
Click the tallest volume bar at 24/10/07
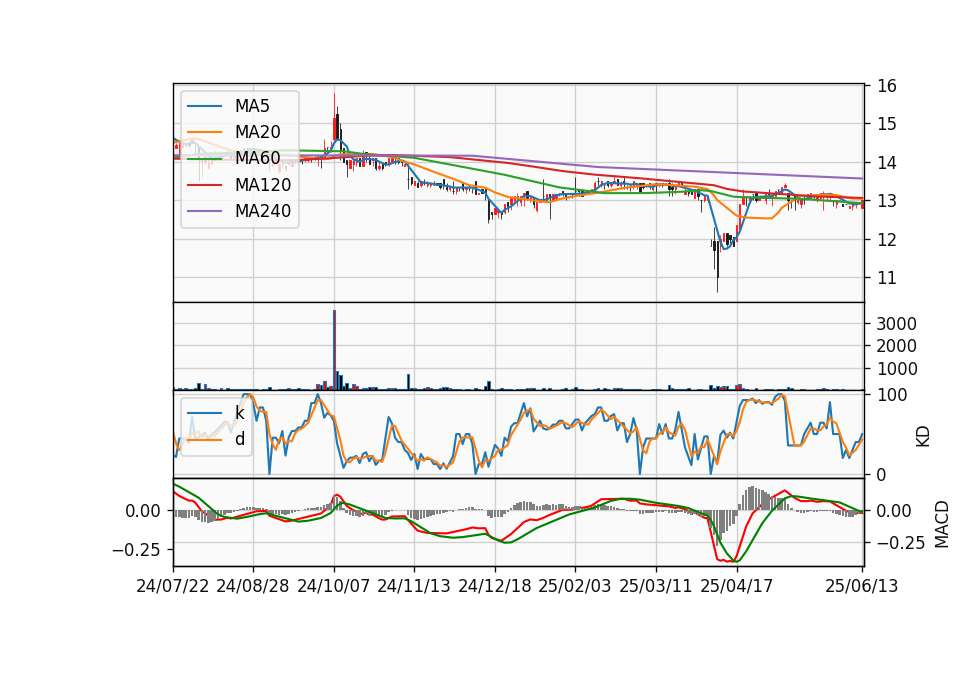(x=334, y=350)
